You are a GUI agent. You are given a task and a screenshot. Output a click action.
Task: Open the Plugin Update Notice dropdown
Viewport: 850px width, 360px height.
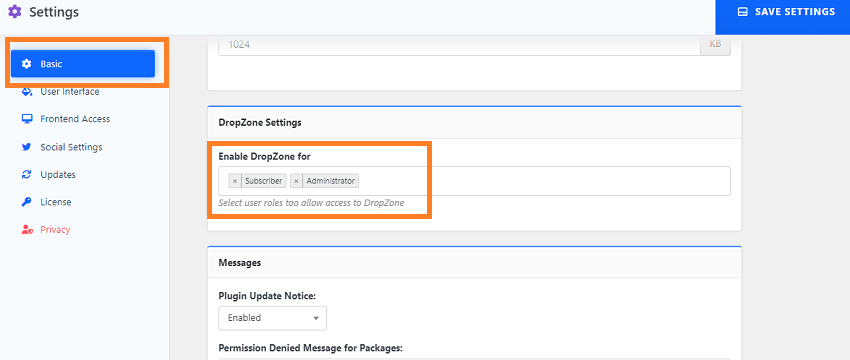pos(273,318)
